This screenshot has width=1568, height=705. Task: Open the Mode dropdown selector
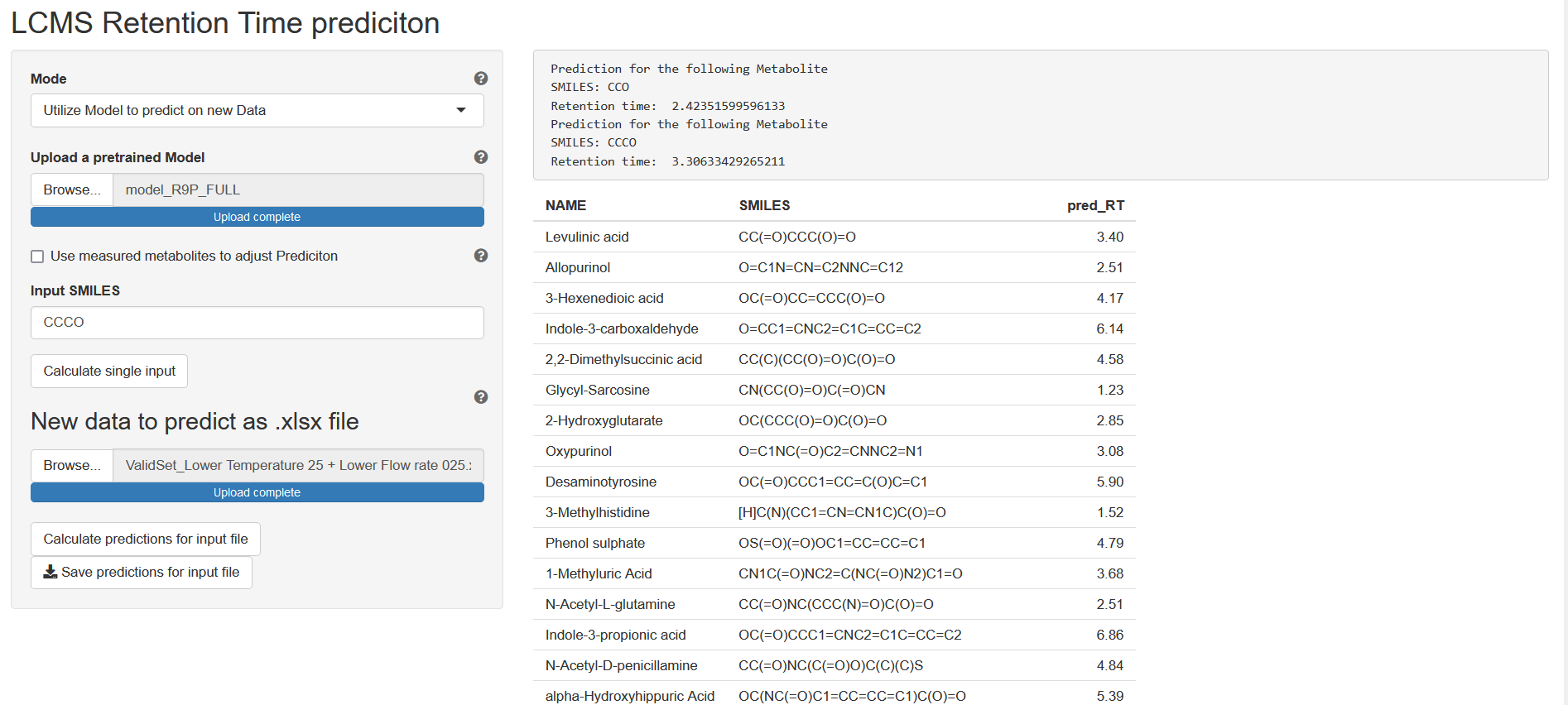pyautogui.click(x=257, y=111)
